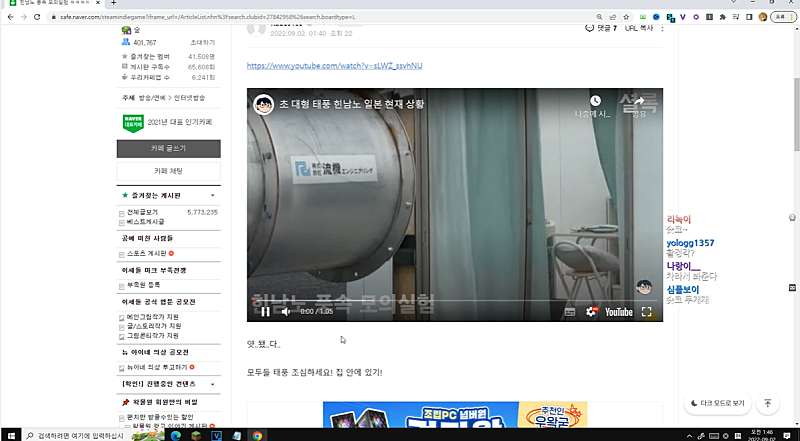
Task: Bookmark this page with star icon
Action: coord(626,17)
